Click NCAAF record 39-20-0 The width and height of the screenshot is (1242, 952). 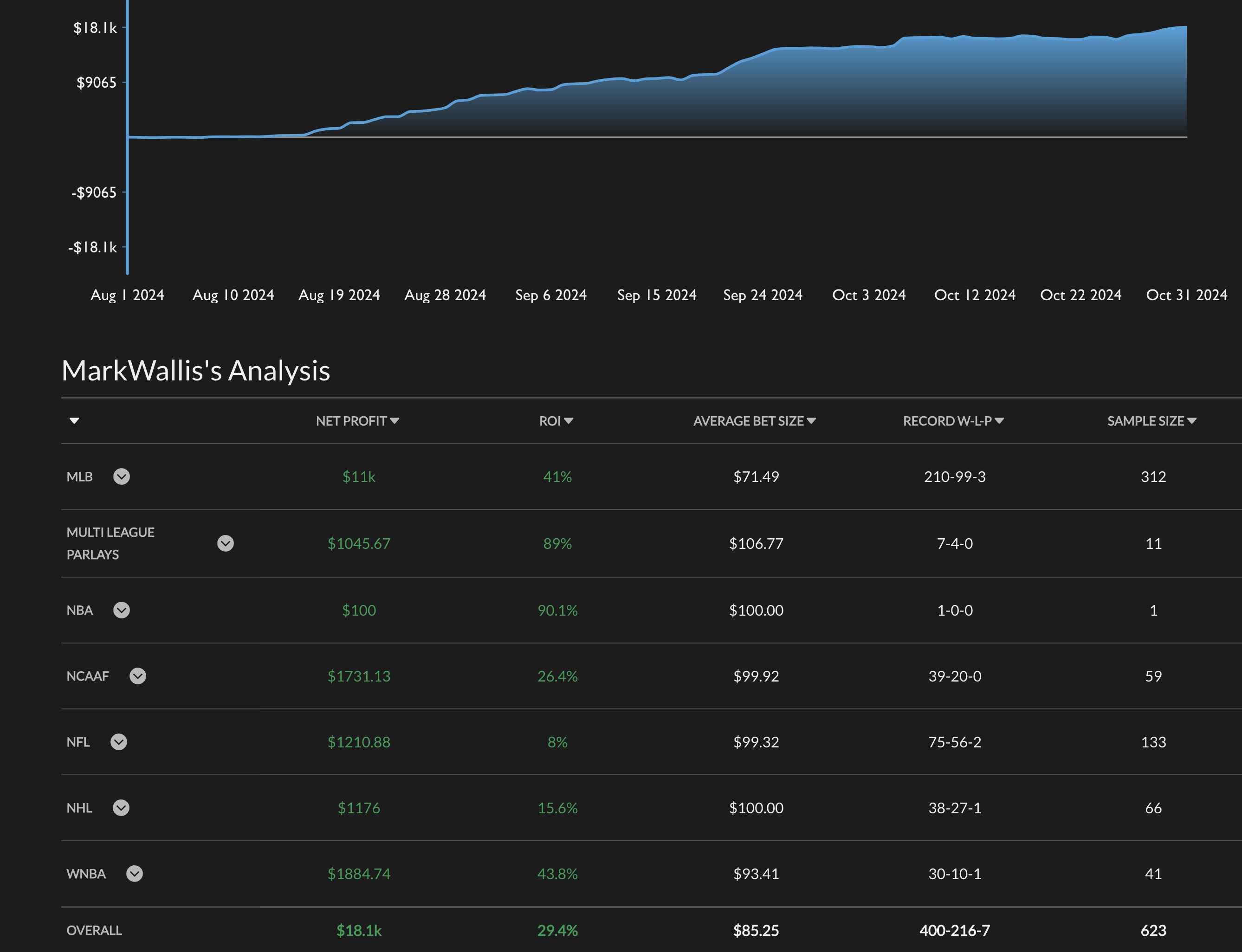pos(955,676)
